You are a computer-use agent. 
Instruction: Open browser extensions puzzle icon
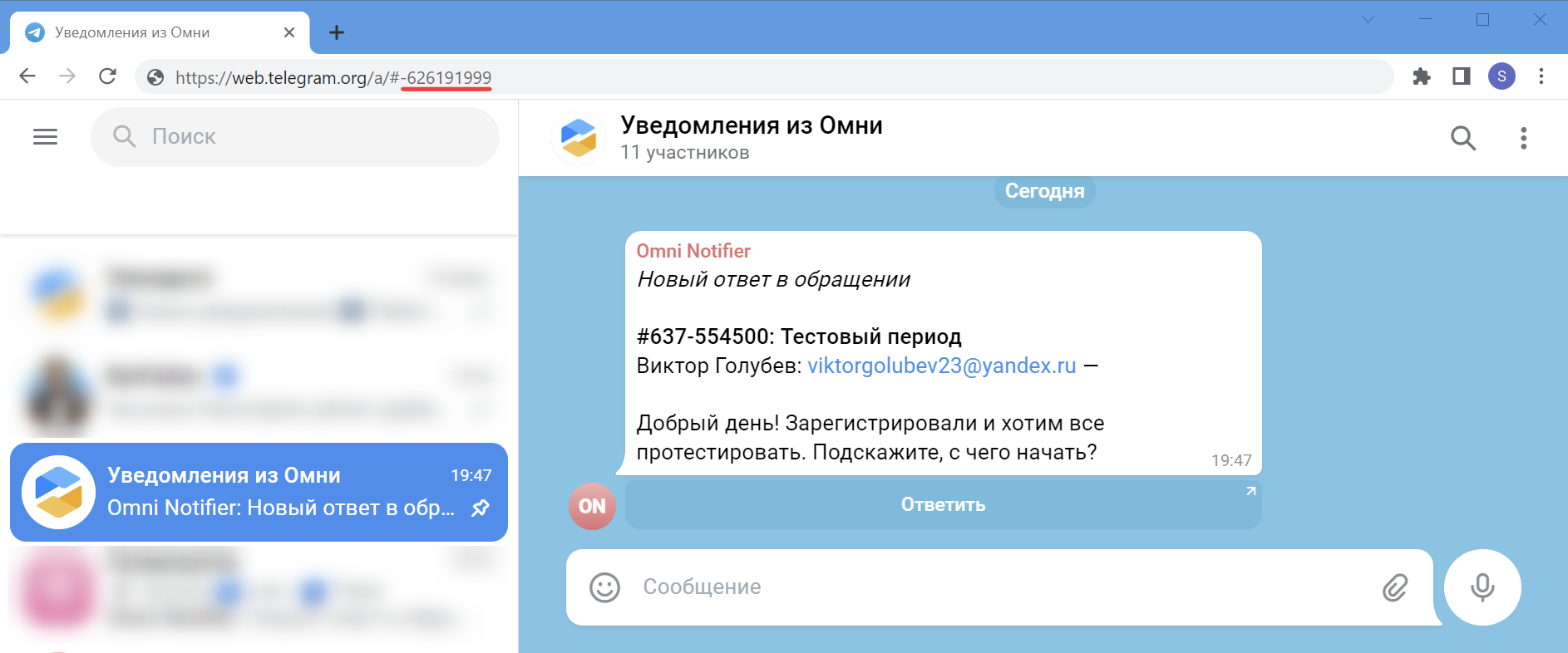click(x=1422, y=76)
